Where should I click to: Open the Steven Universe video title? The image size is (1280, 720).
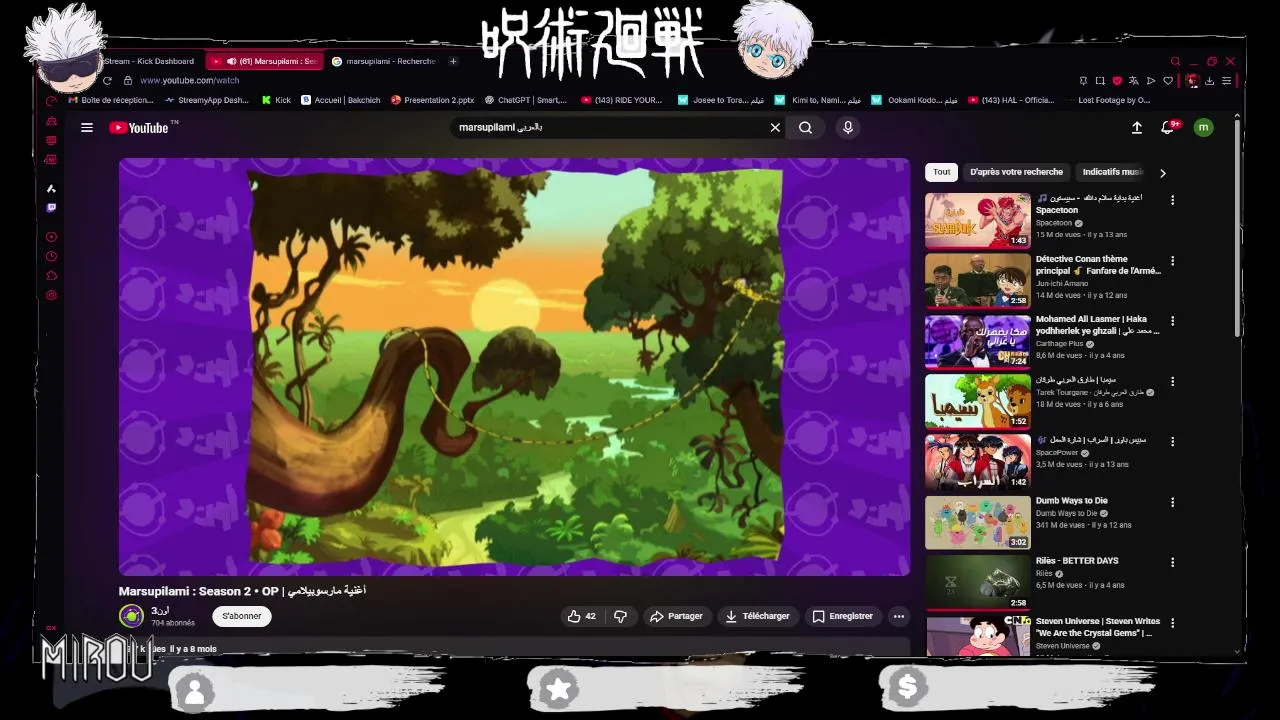click(1098, 627)
